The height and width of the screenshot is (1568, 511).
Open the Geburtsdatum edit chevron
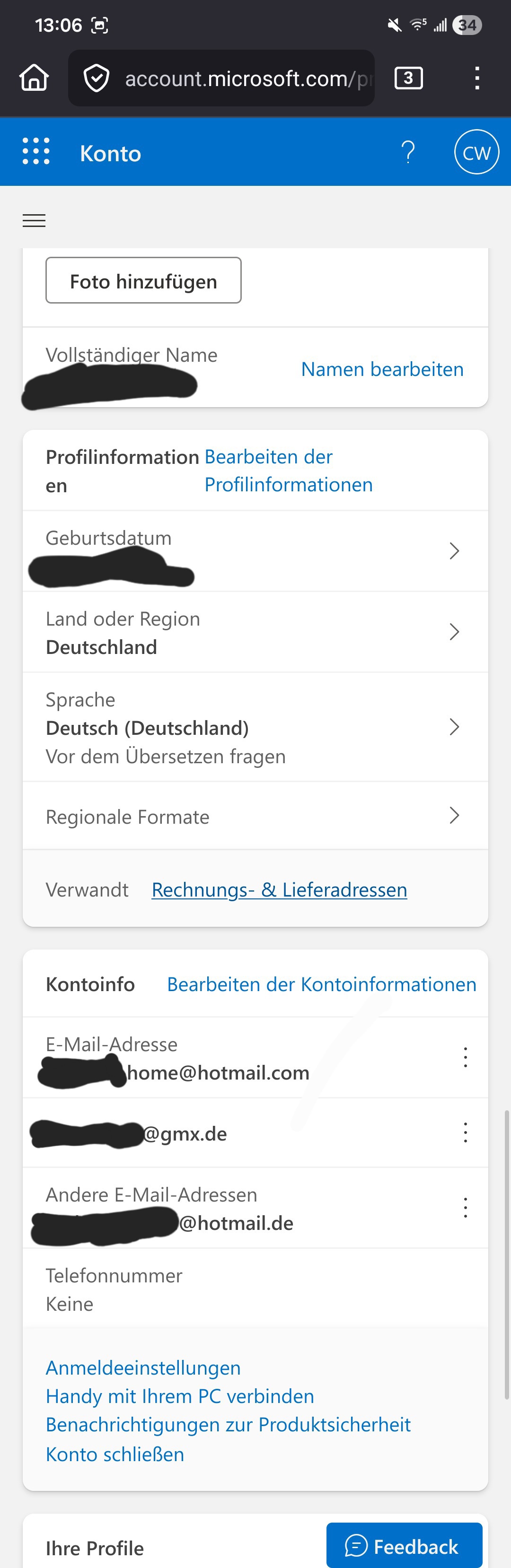click(x=454, y=551)
